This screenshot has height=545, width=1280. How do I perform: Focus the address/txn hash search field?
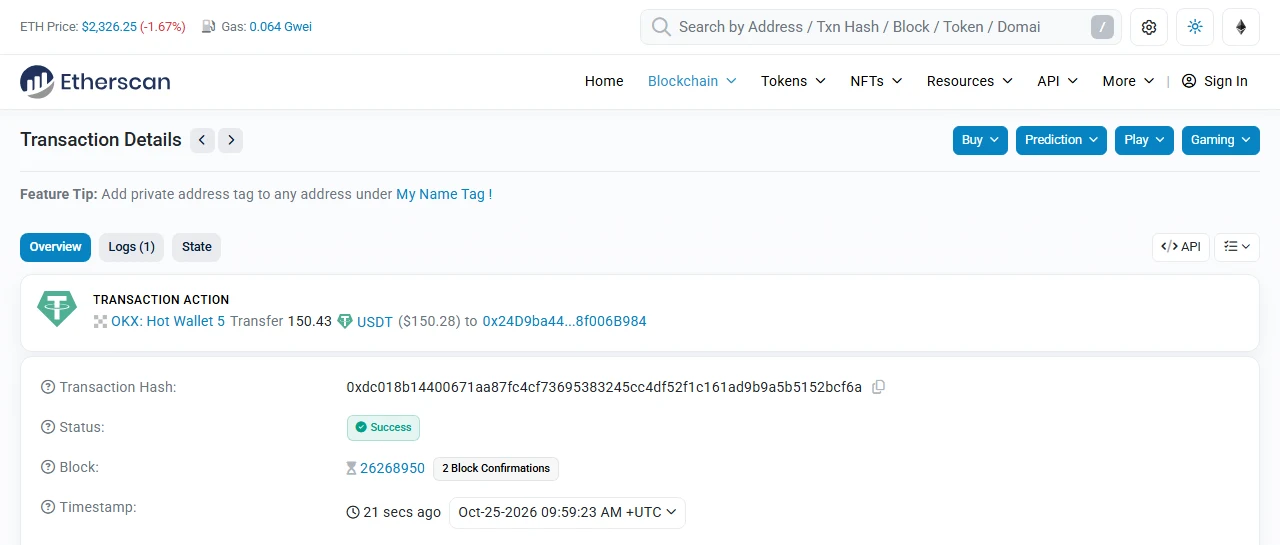[880, 27]
